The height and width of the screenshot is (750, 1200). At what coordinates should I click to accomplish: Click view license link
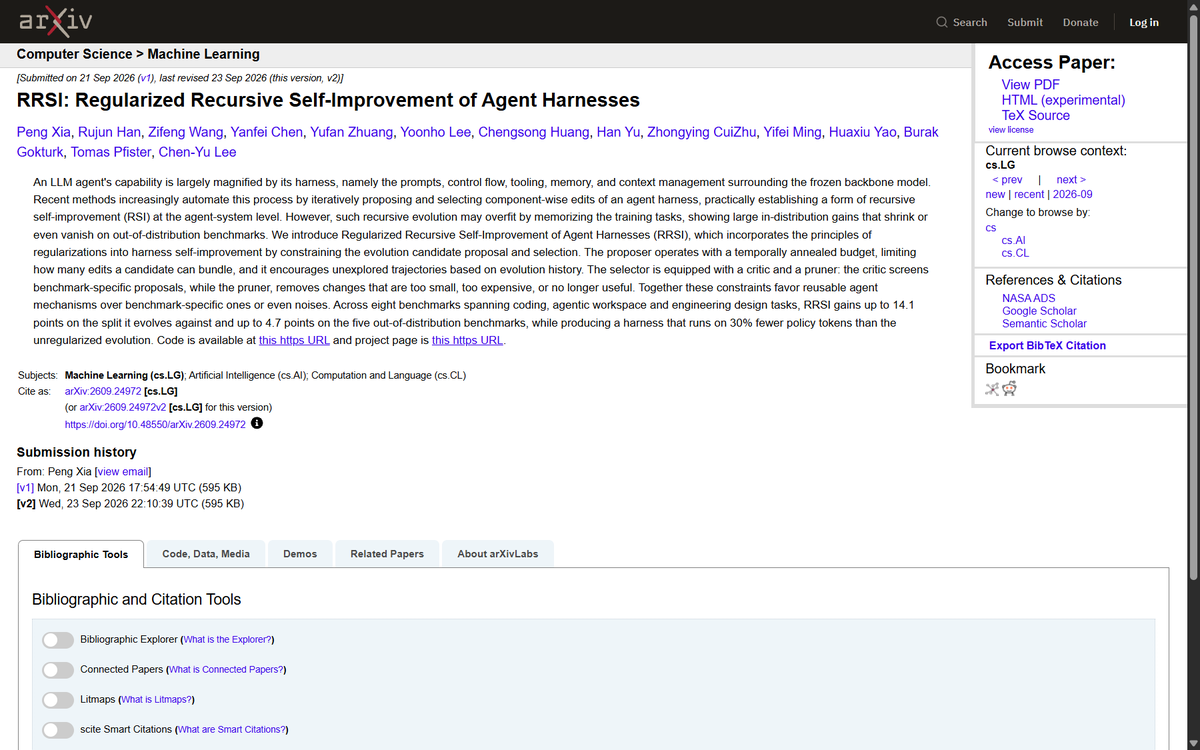click(x=1011, y=130)
